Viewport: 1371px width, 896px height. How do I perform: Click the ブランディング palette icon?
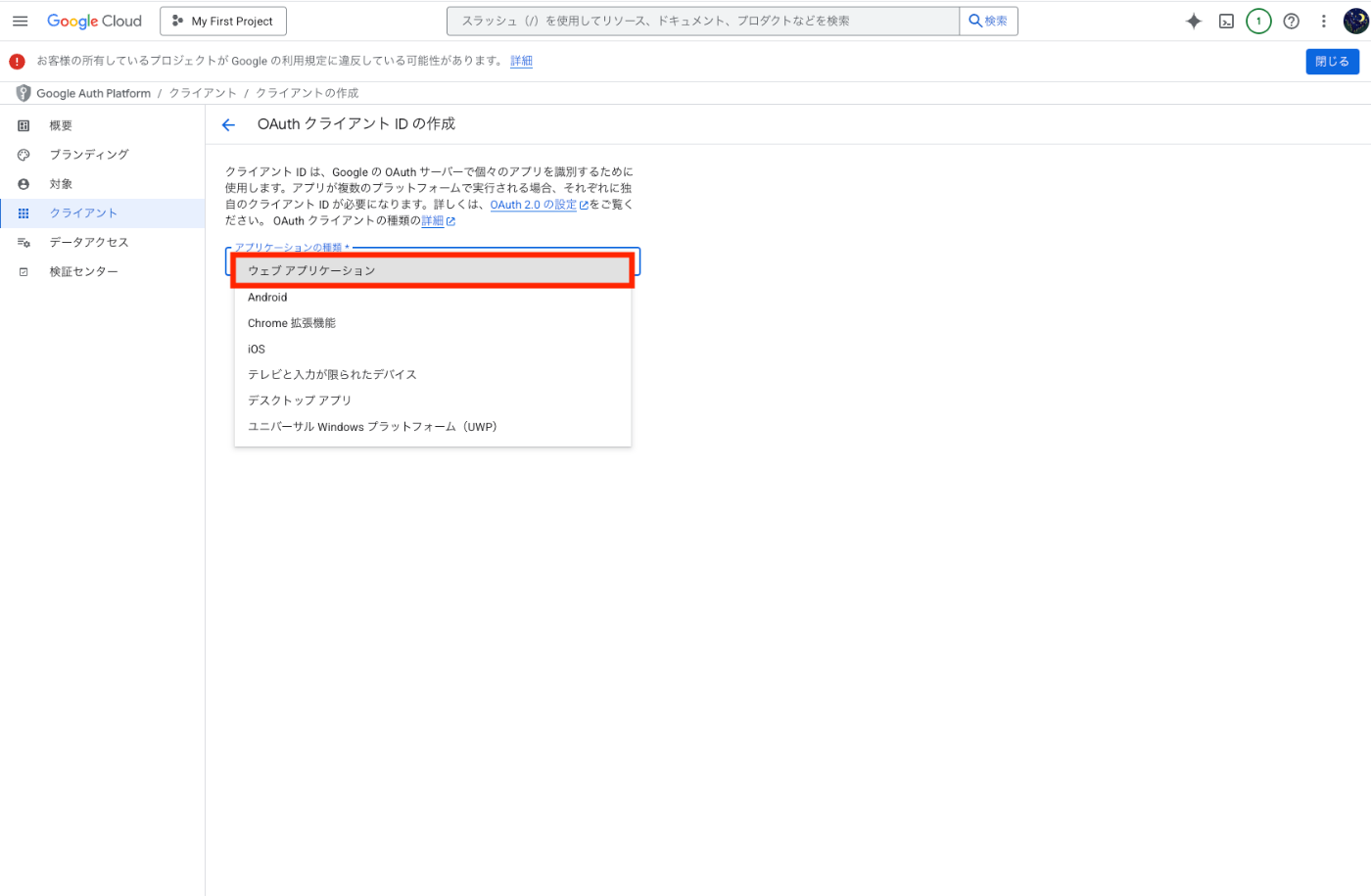(x=24, y=155)
